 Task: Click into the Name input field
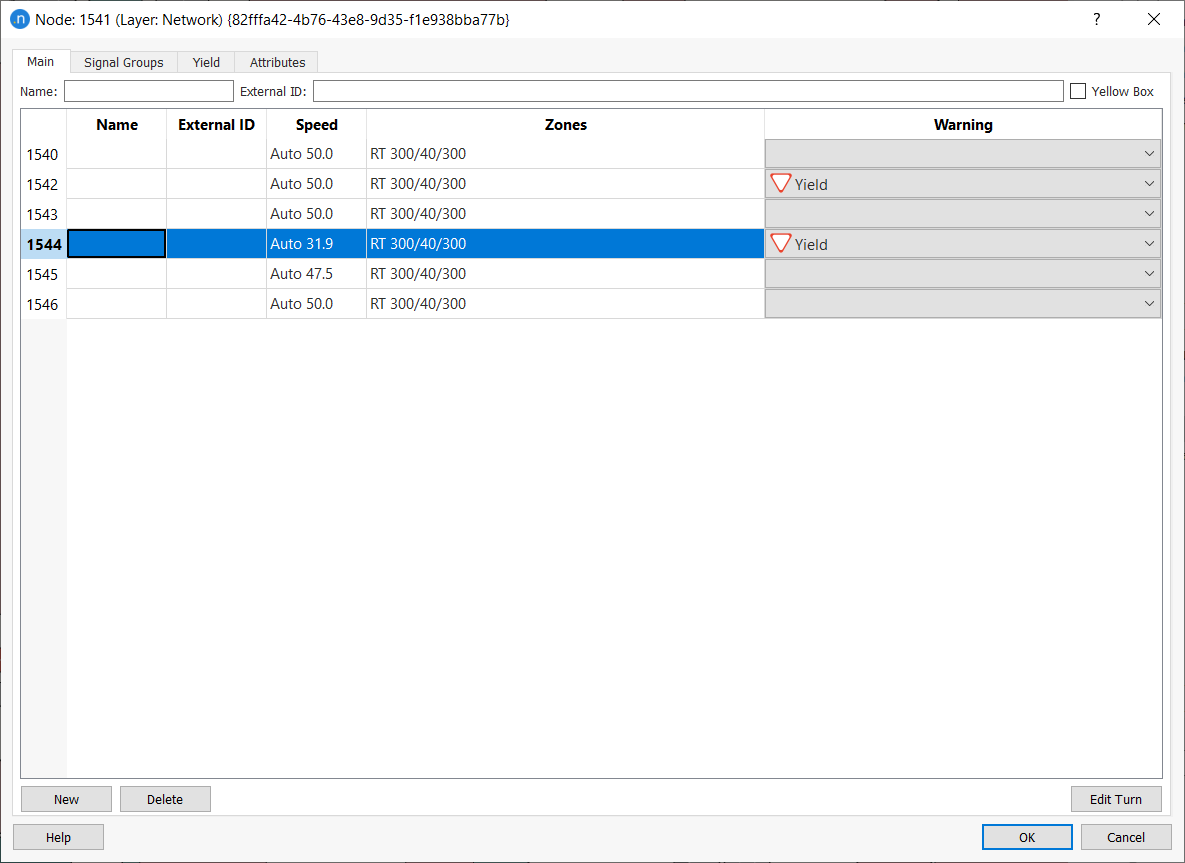148,91
